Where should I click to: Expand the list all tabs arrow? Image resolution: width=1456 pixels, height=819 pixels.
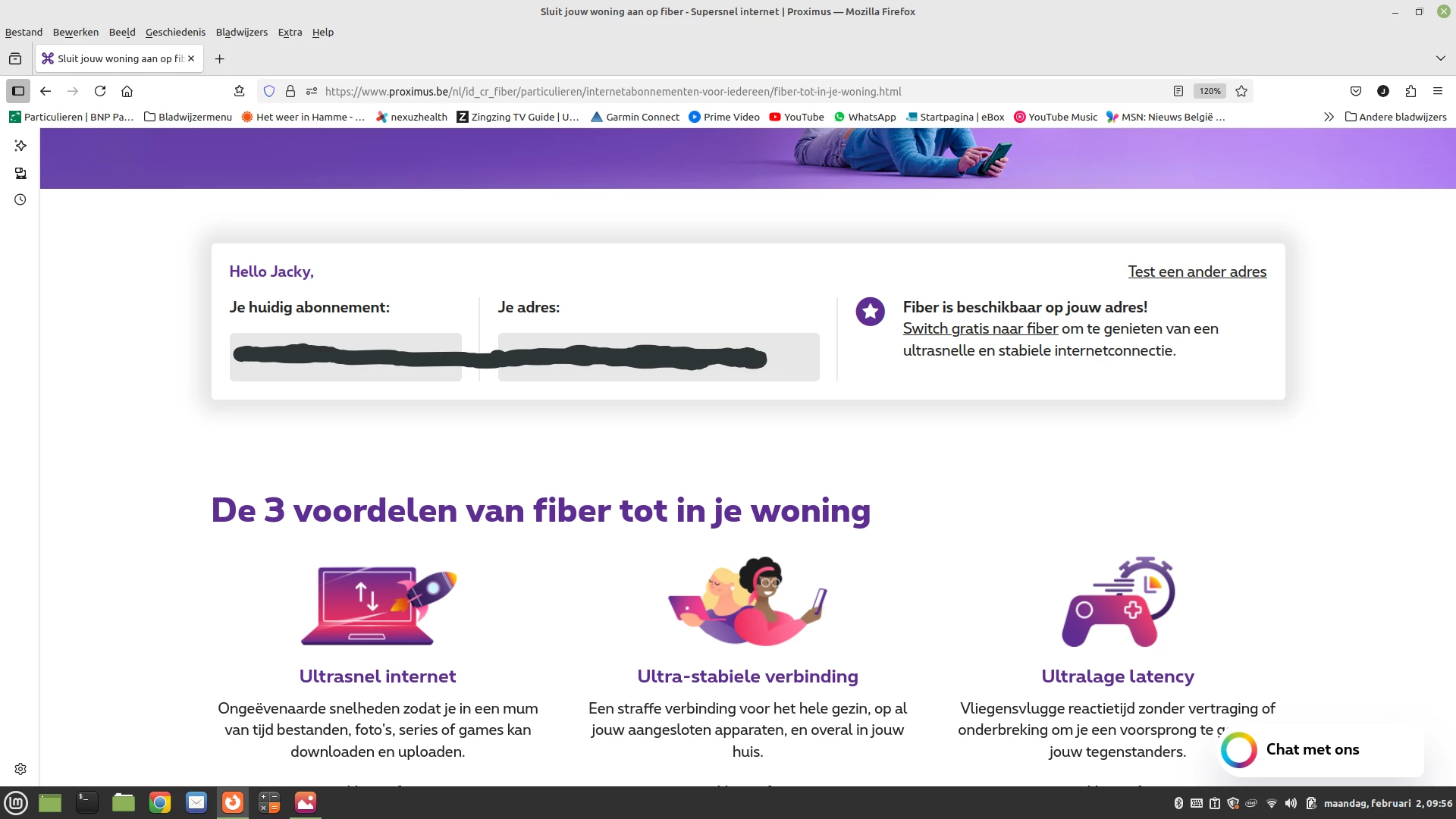click(x=1440, y=58)
